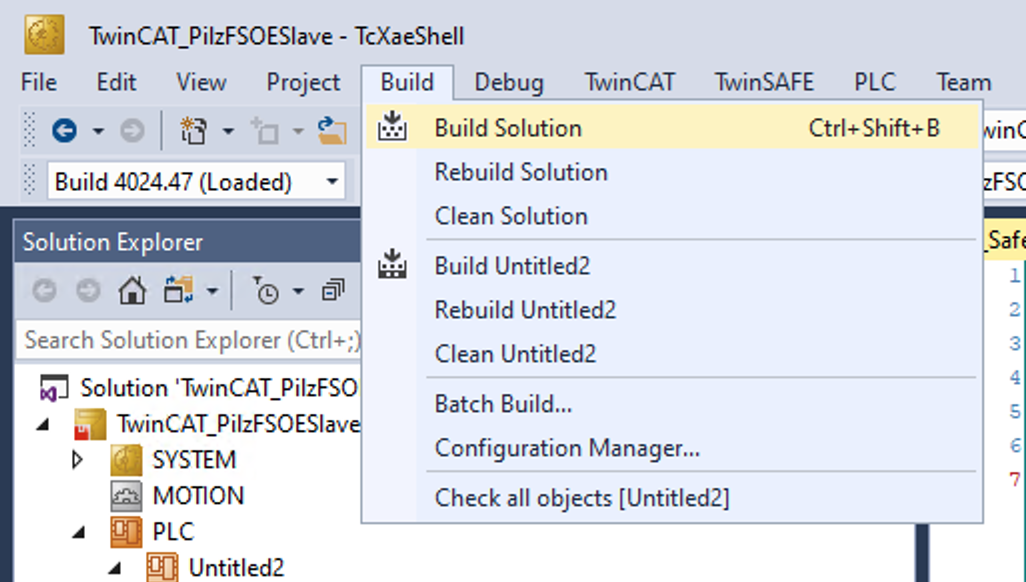Click the New Project toolbar icon
This screenshot has height=582, width=1026.
pos(194,131)
